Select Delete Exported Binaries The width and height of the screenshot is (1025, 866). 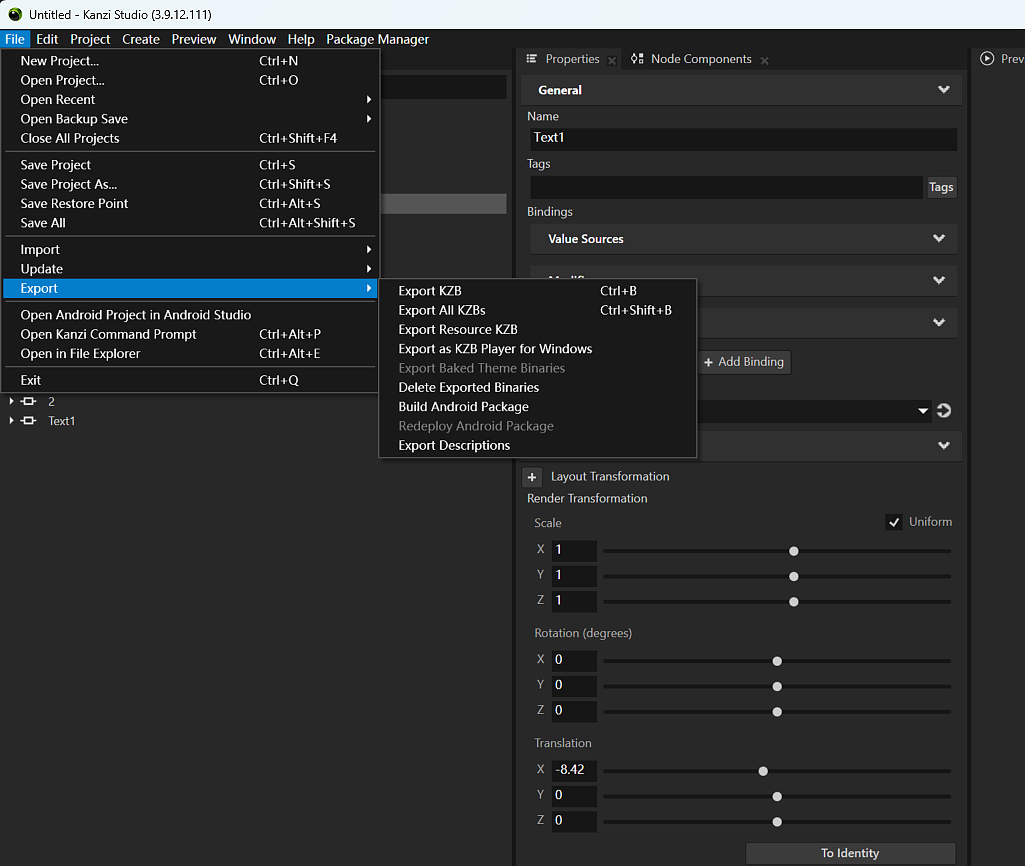[537, 388]
